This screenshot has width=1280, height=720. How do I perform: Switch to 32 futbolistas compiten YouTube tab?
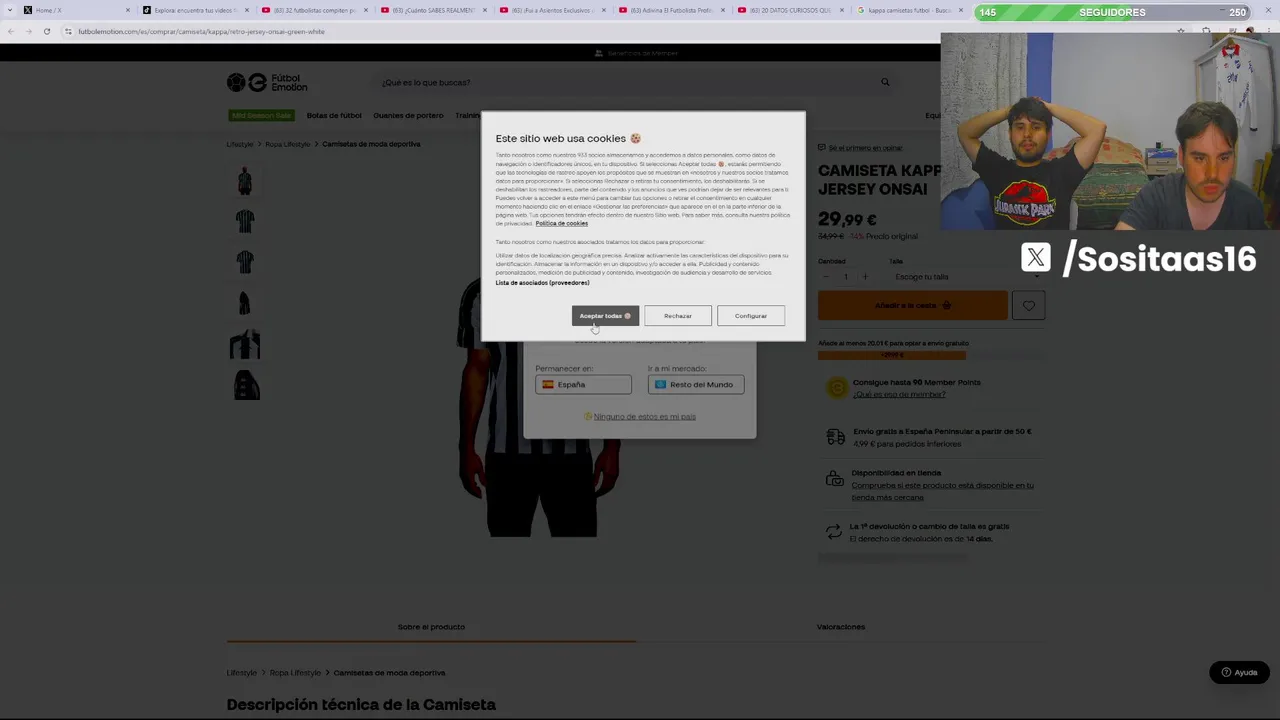click(314, 10)
